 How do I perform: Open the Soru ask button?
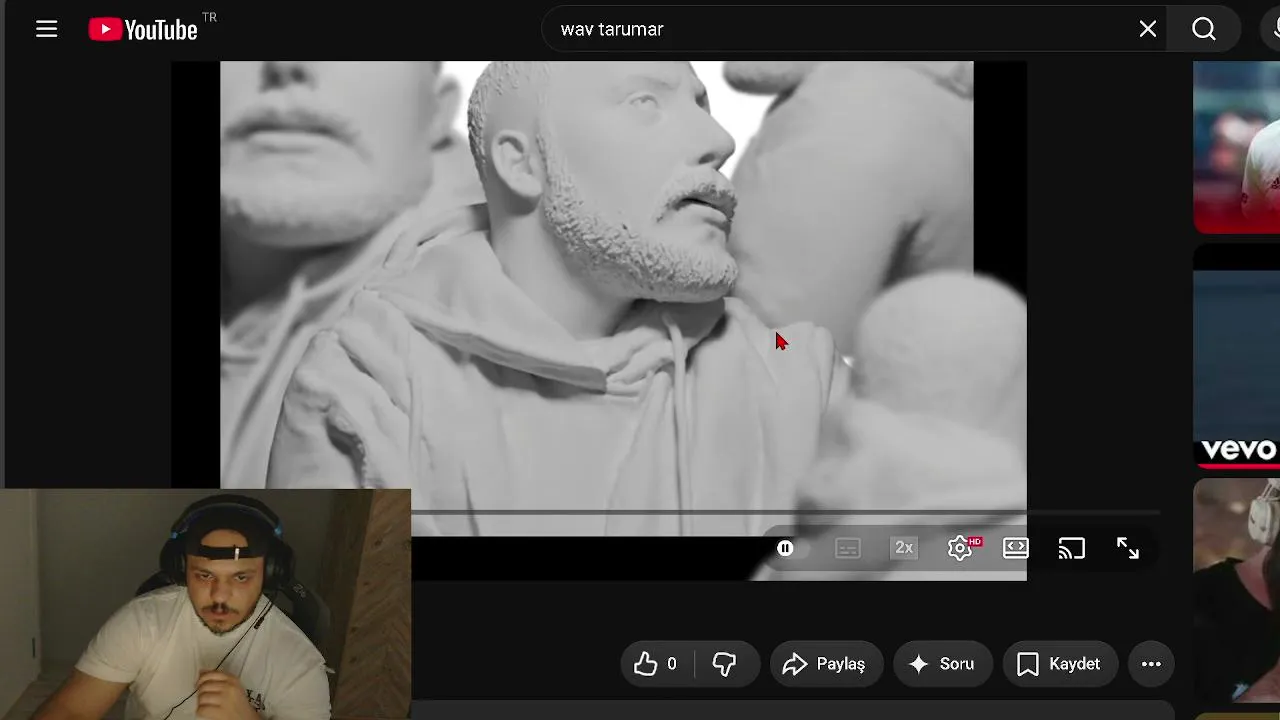coord(942,664)
